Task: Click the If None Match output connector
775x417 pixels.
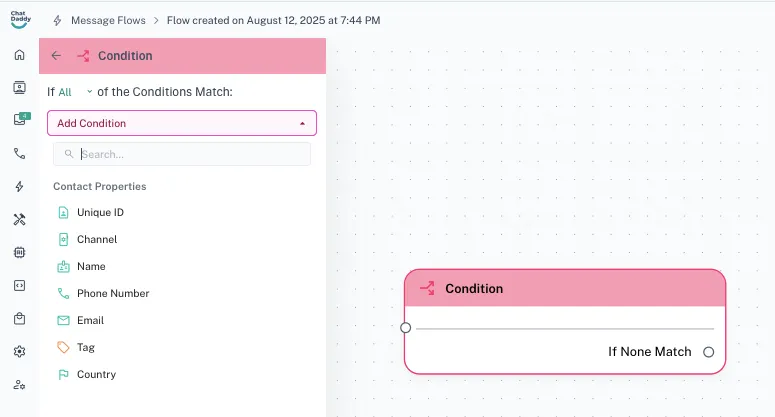Action: (708, 352)
